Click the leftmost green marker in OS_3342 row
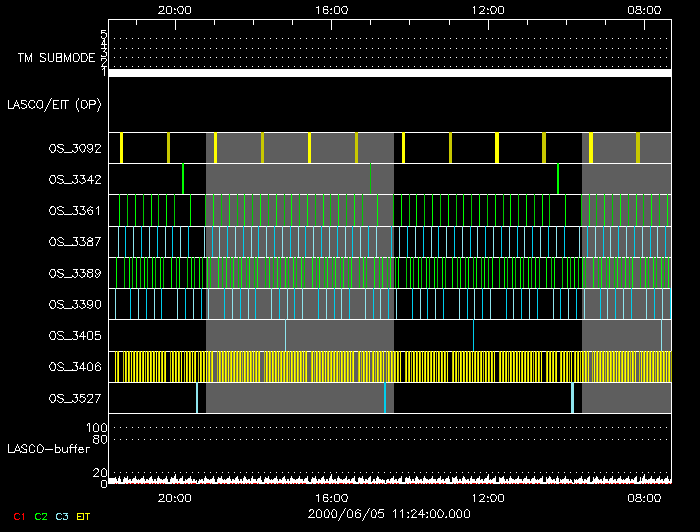 [x=183, y=179]
